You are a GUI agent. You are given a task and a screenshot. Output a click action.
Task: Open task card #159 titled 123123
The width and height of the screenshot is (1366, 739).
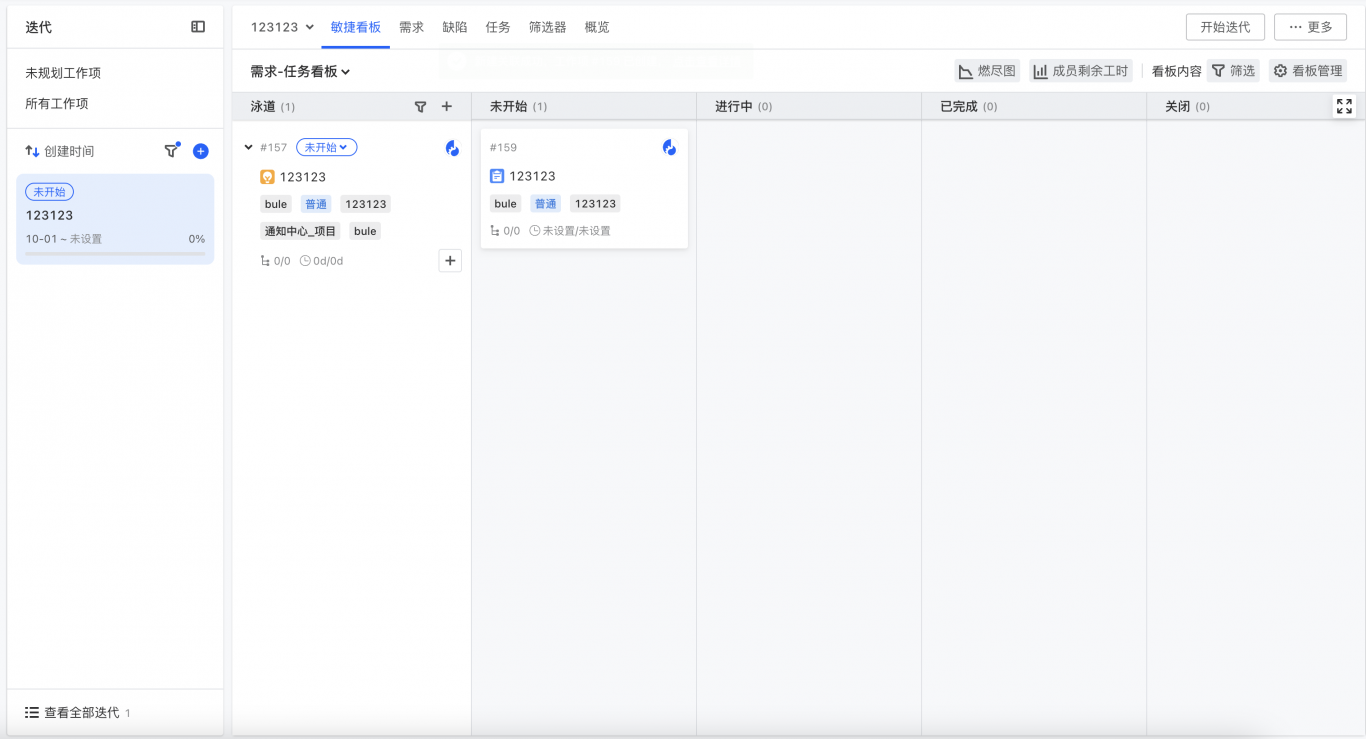pyautogui.click(x=584, y=188)
